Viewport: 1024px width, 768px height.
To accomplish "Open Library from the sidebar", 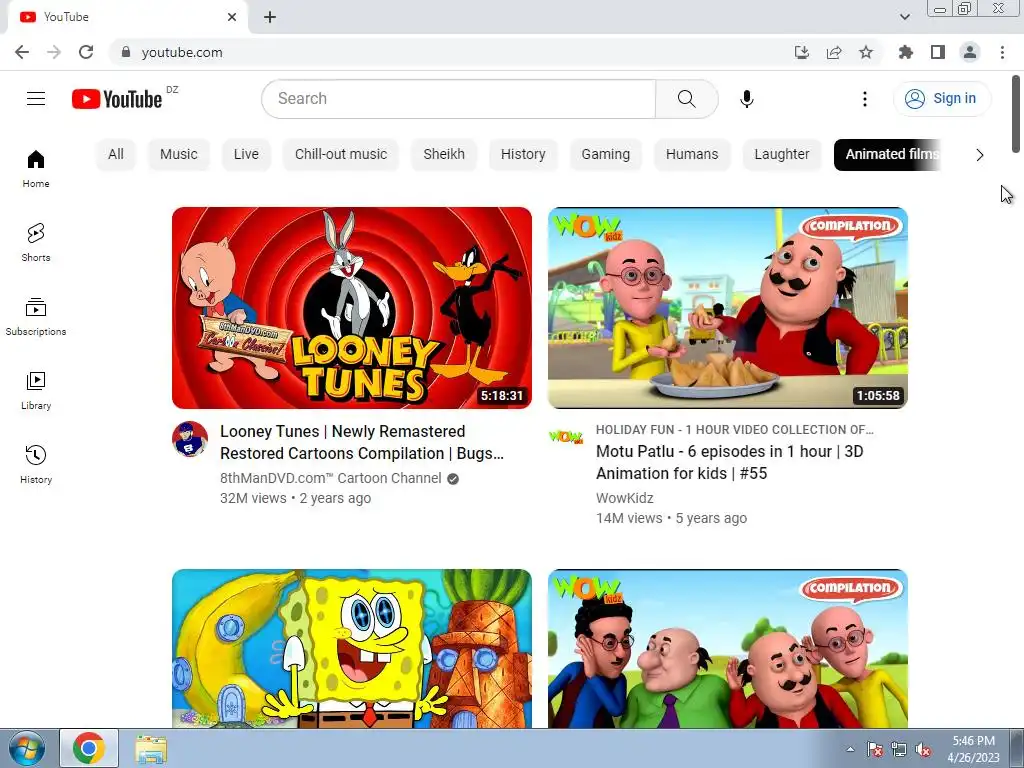I will (36, 391).
